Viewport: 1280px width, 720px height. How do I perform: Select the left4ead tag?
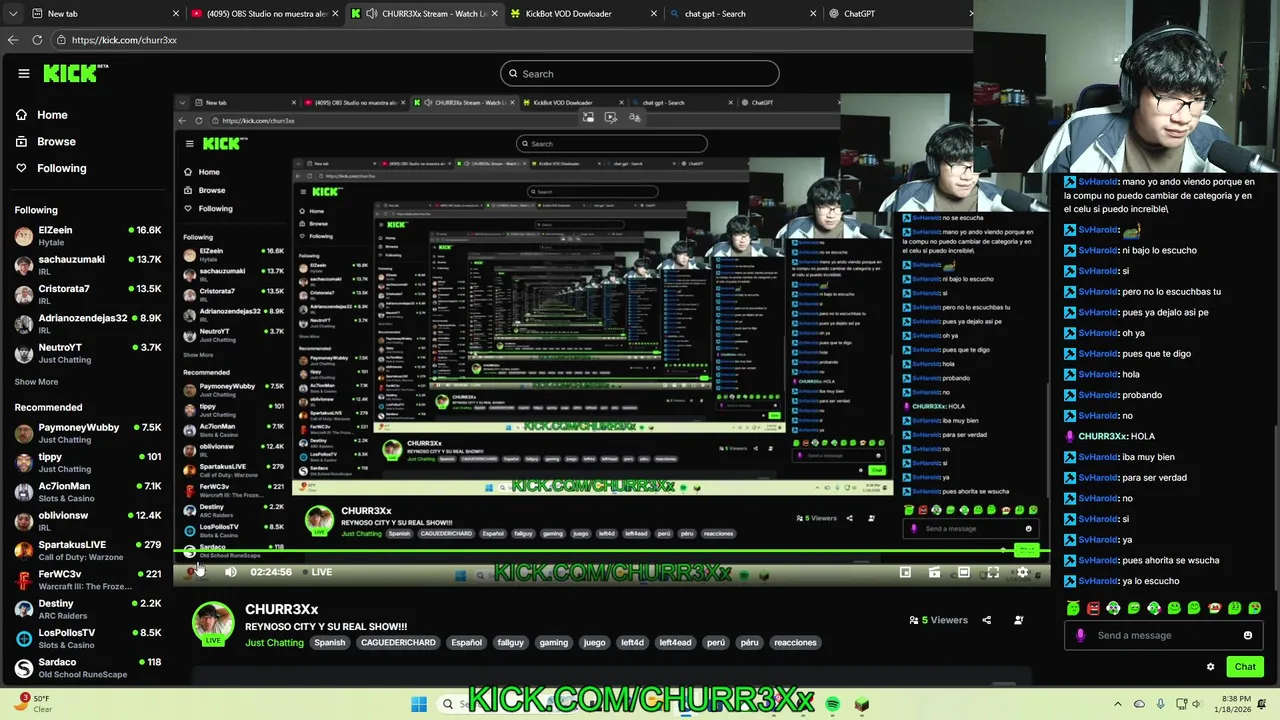675,643
